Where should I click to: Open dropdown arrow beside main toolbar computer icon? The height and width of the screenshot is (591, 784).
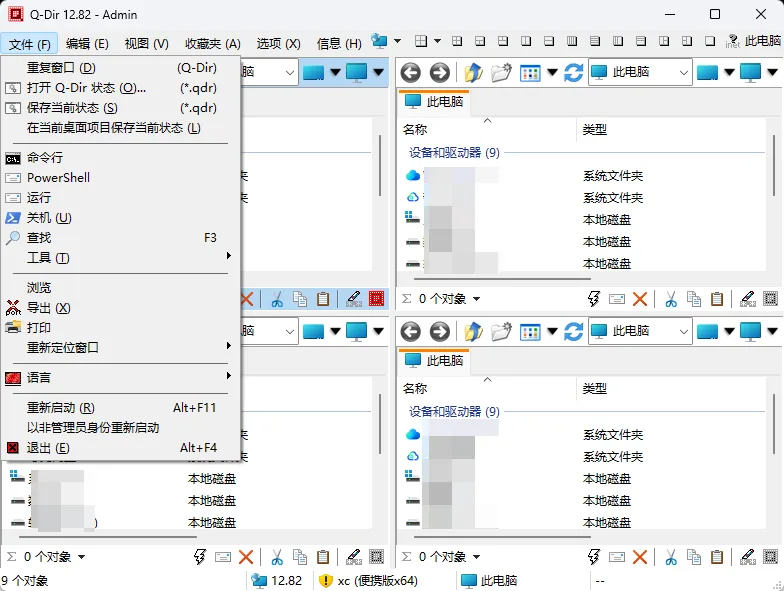click(398, 41)
